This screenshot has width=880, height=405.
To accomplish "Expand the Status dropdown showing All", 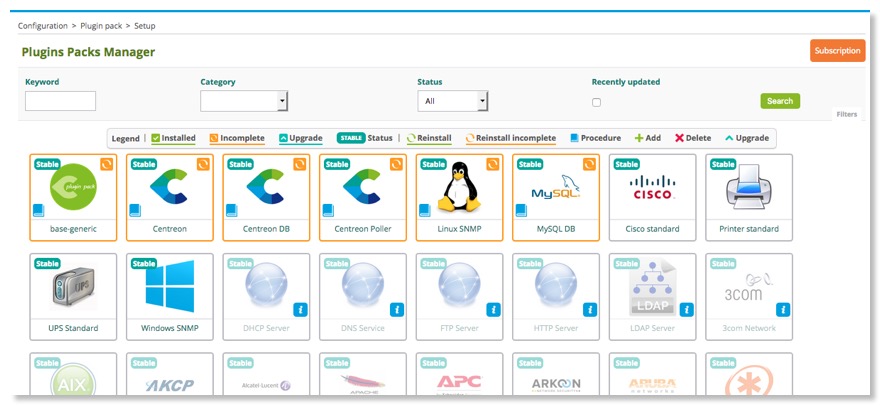I will click(x=452, y=101).
